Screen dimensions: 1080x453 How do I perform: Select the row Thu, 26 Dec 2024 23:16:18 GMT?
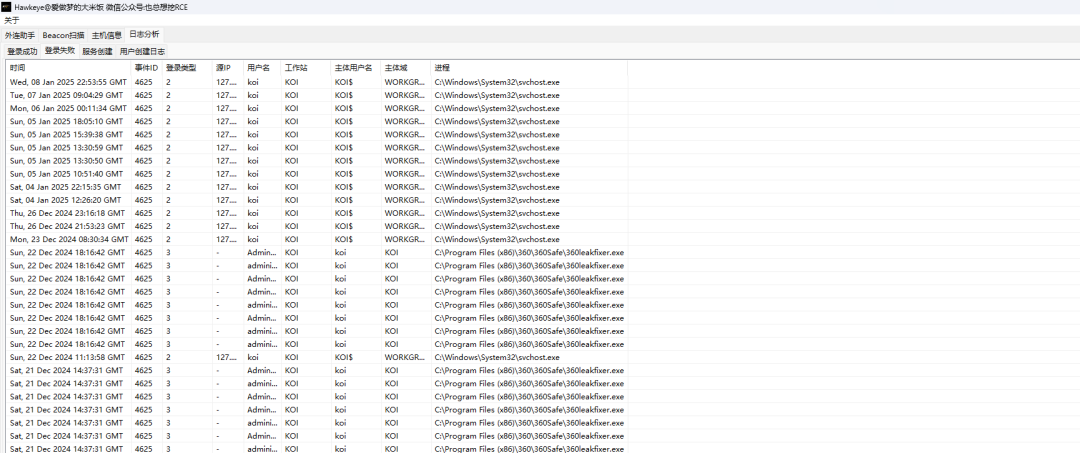(x=318, y=213)
